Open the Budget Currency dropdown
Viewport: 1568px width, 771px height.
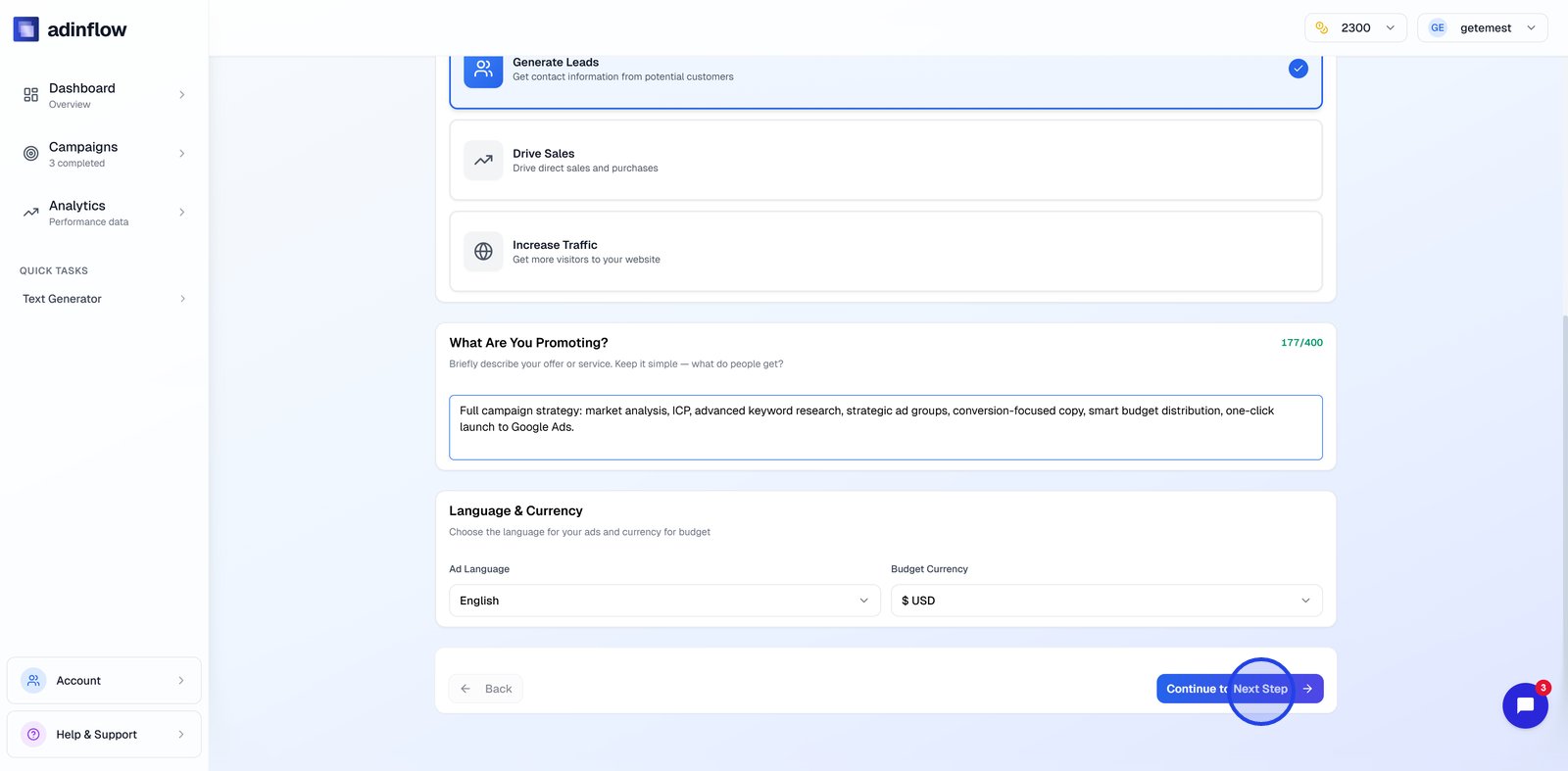(x=1105, y=601)
